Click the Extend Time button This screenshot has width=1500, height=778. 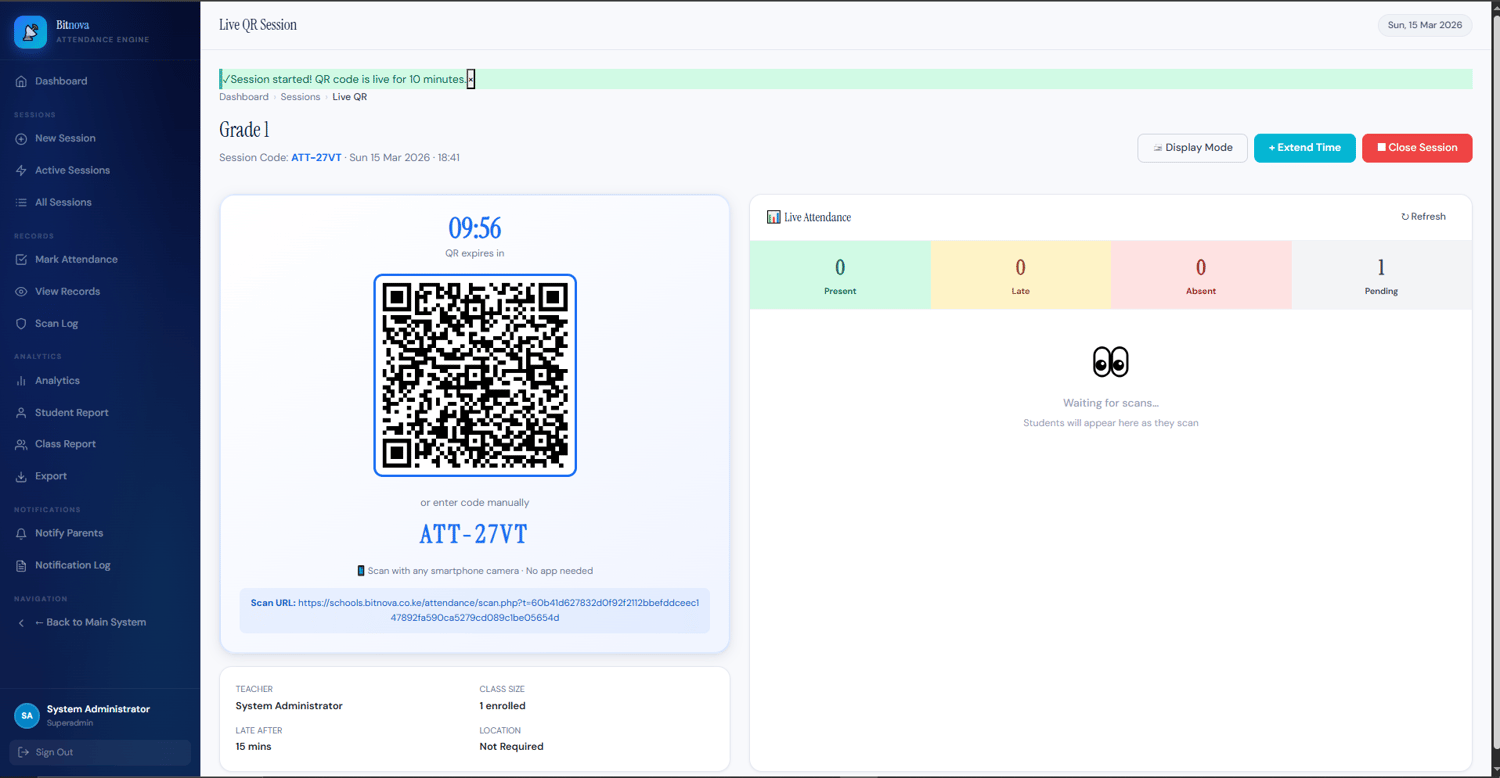[1305, 148]
